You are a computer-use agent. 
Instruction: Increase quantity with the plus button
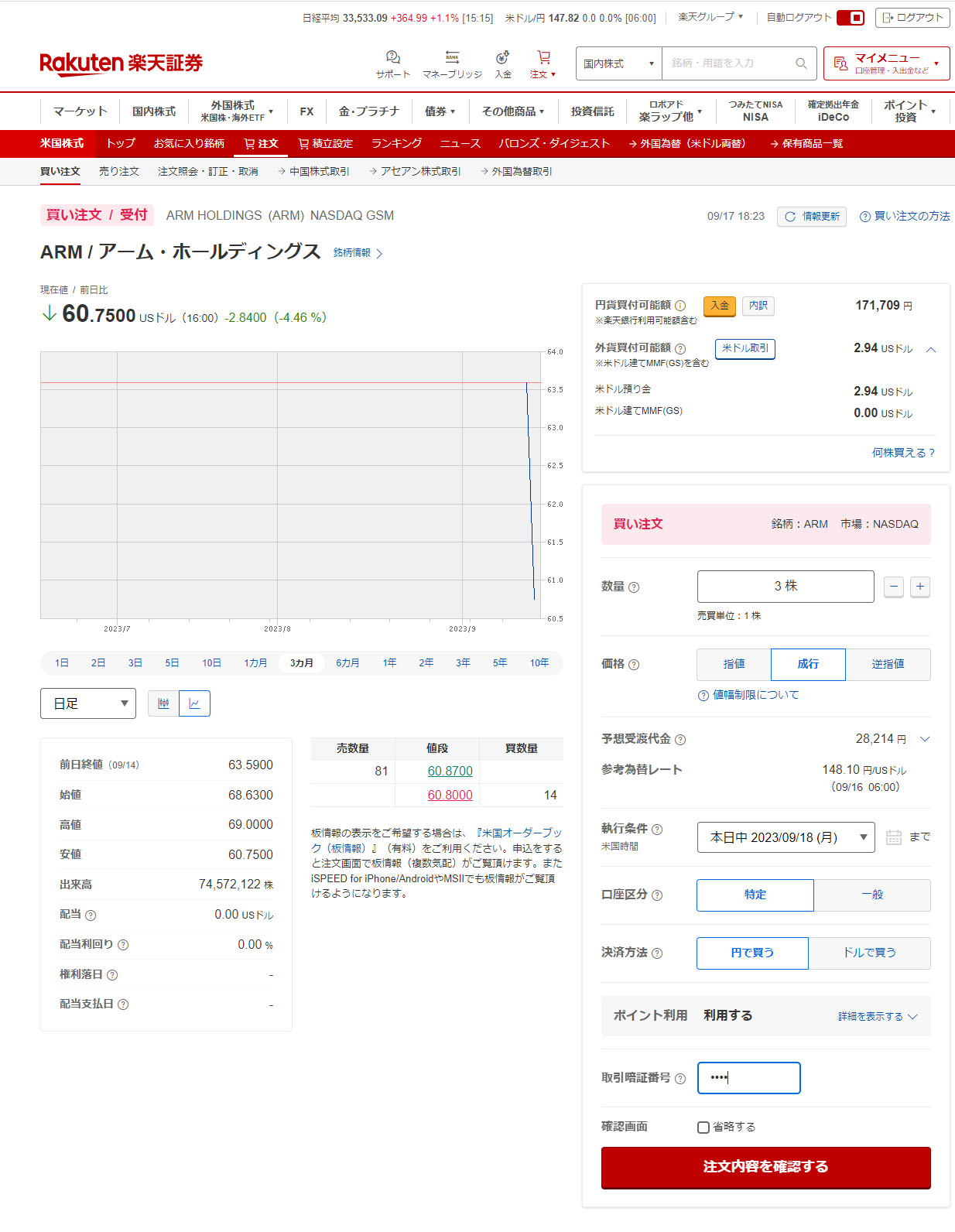click(919, 587)
